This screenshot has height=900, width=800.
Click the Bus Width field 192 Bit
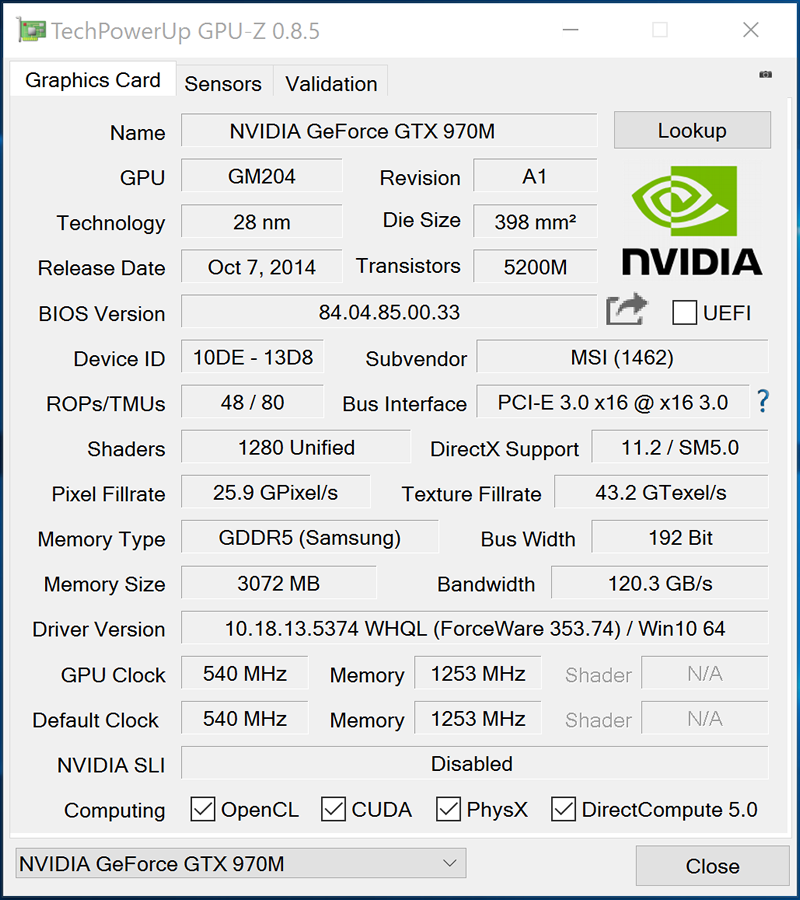point(679,537)
